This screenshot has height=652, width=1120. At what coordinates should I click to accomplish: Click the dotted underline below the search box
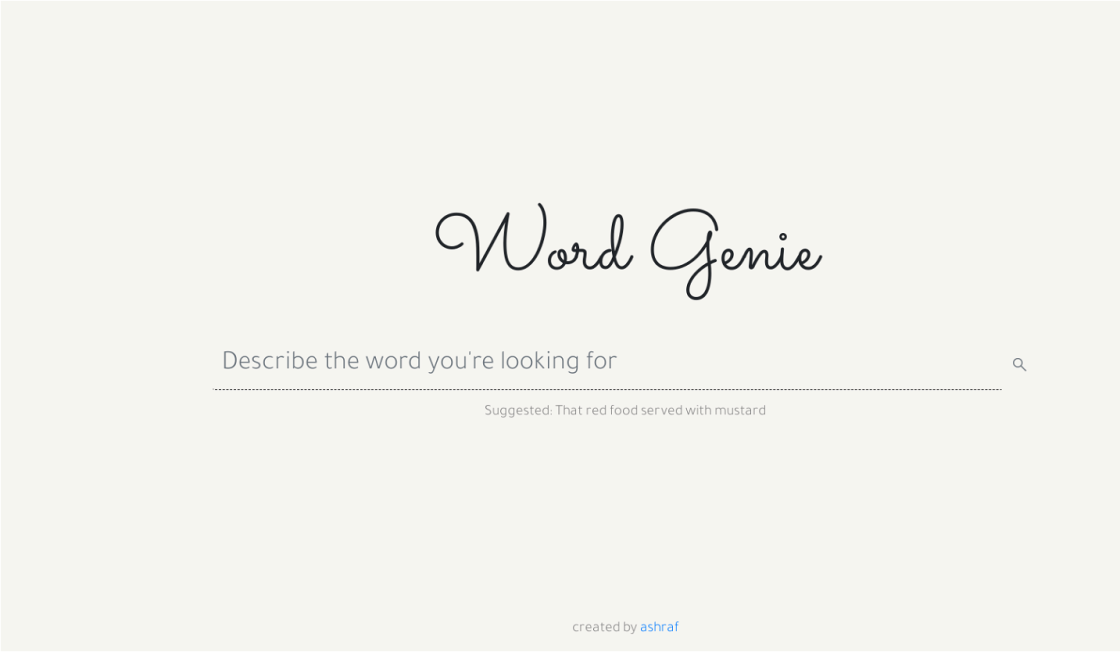pos(607,389)
